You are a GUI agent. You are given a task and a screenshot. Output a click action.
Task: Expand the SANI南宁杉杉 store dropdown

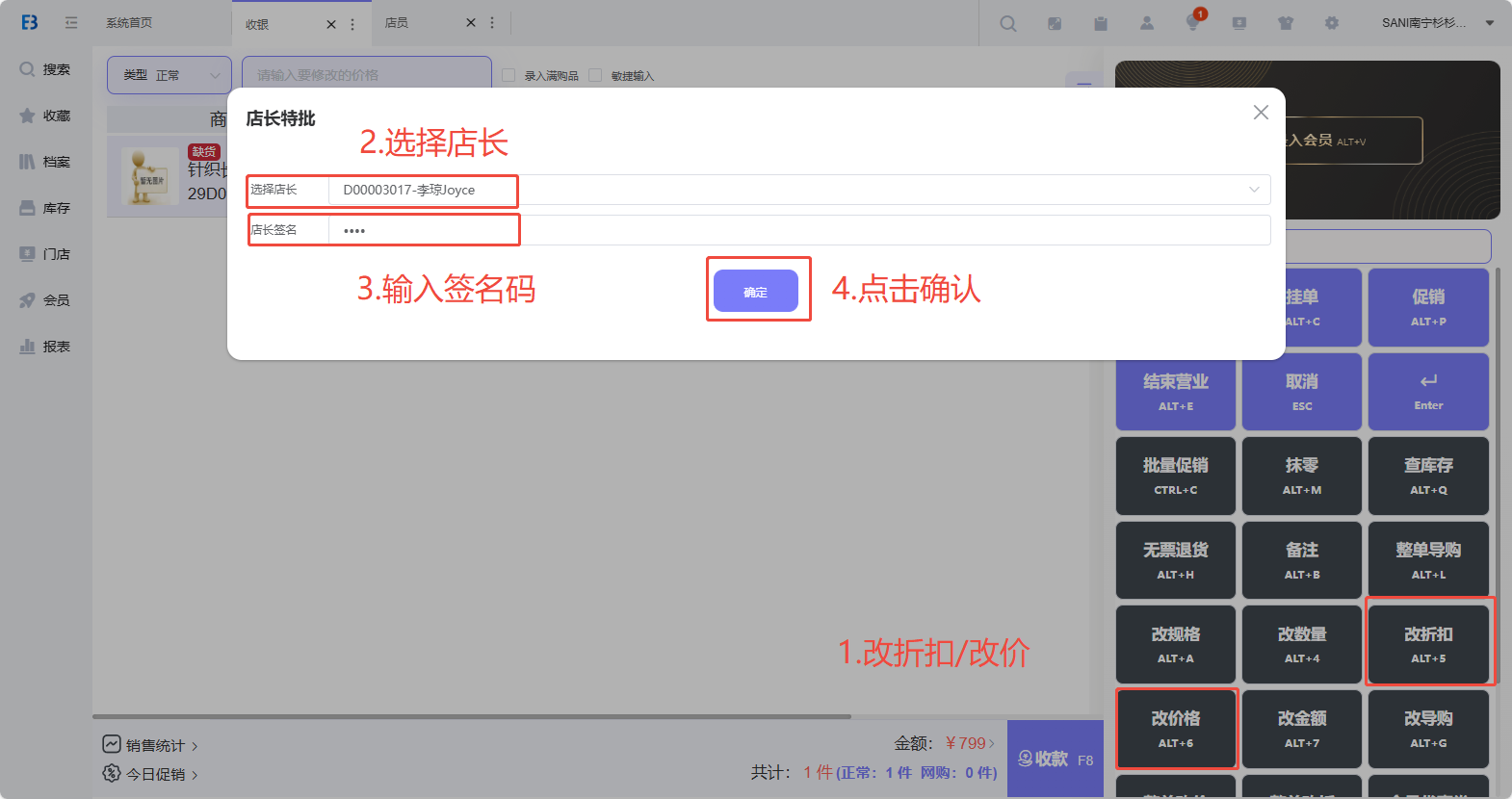pos(1489,23)
